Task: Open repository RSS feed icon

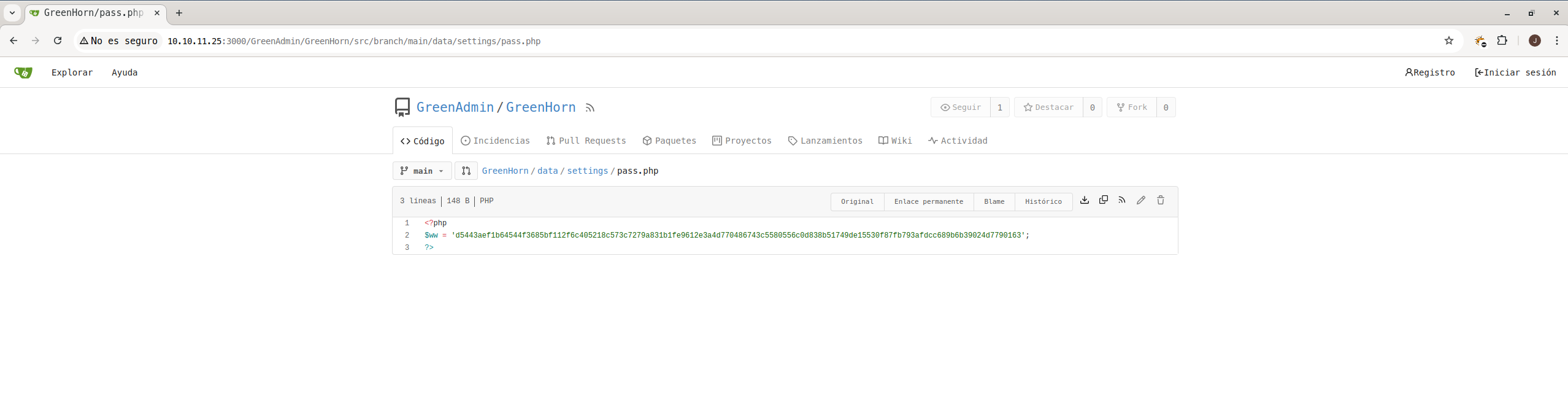Action: coord(590,108)
